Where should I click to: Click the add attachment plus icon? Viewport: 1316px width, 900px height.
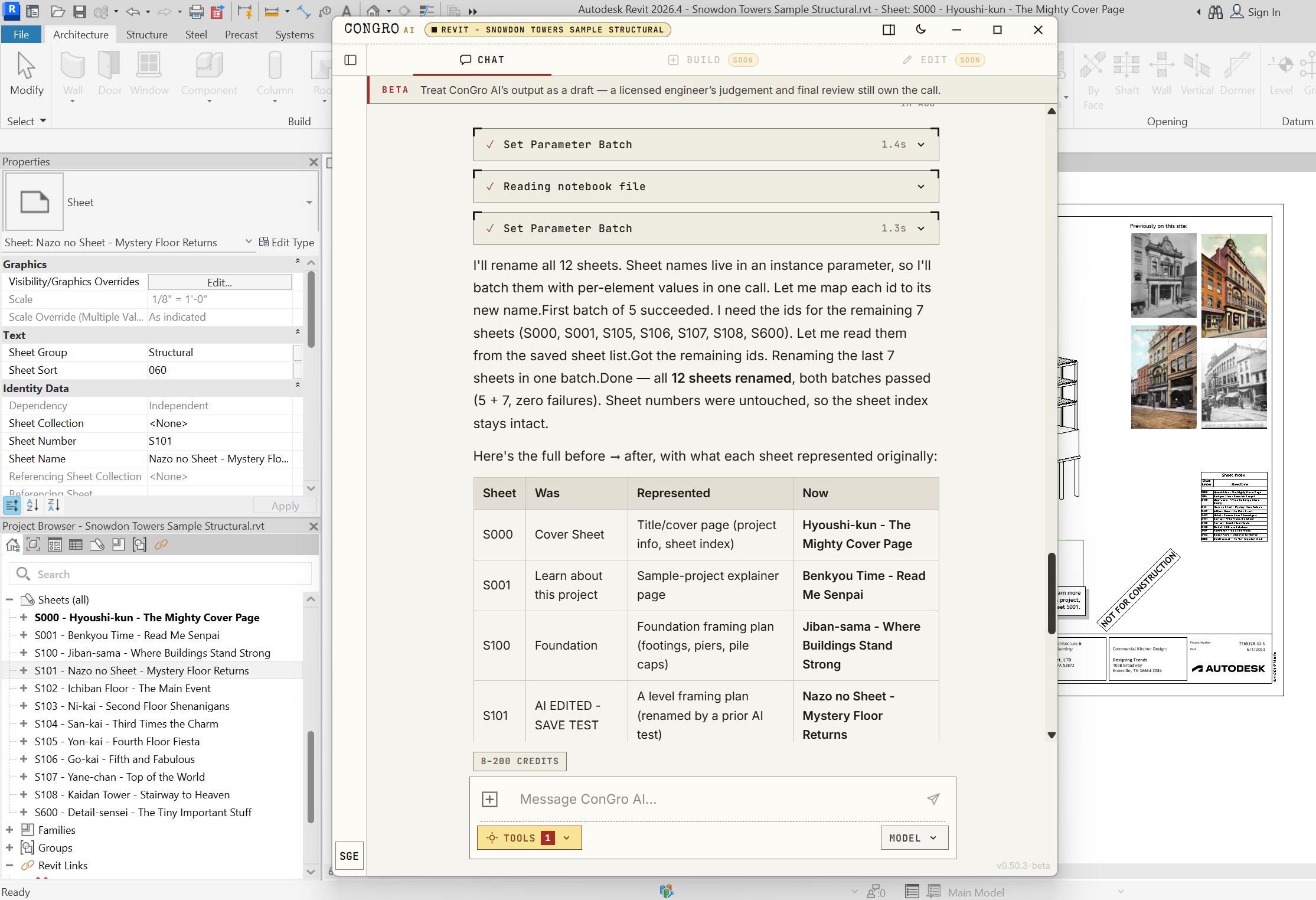tap(489, 799)
